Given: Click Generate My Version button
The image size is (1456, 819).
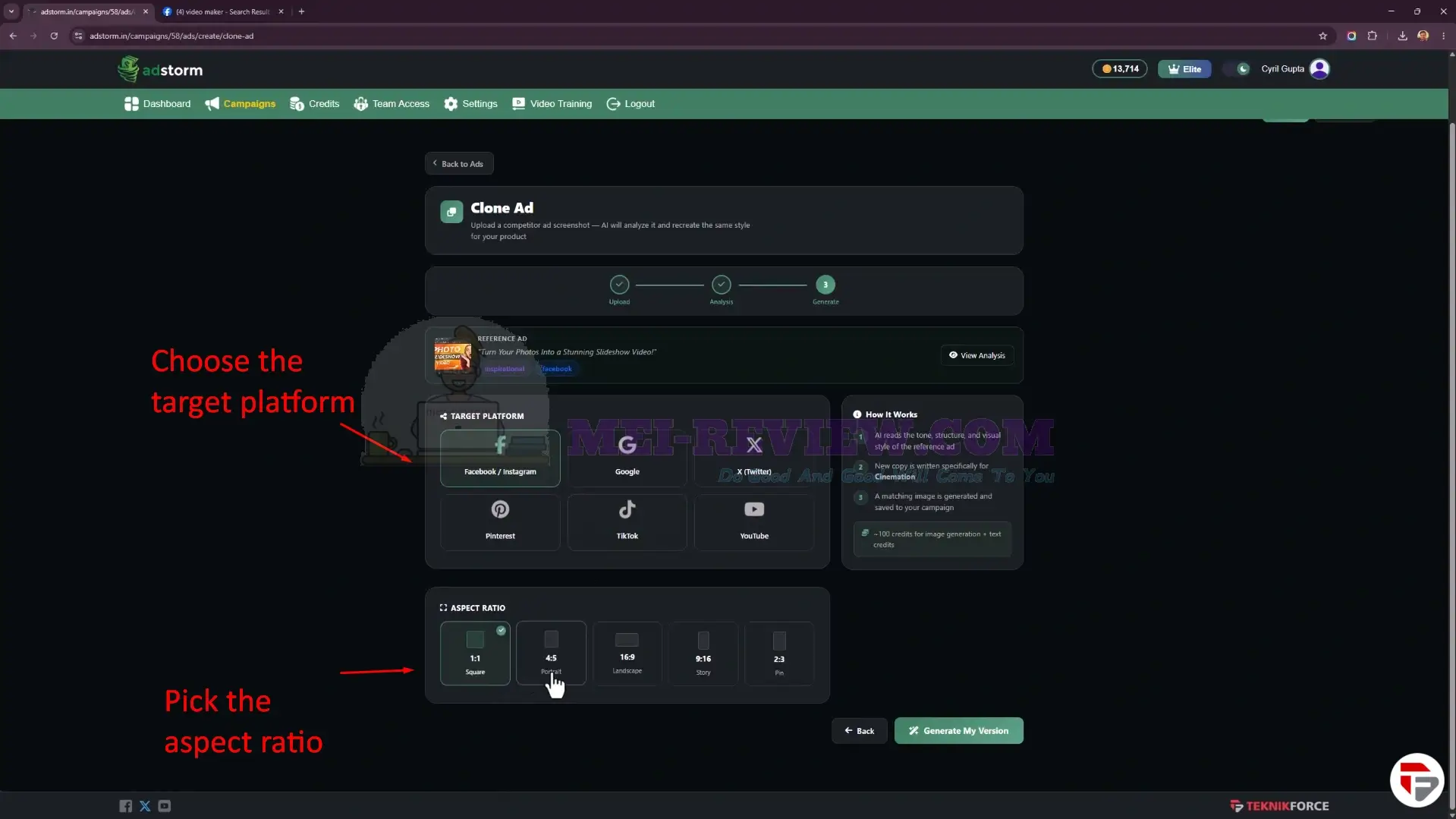Looking at the screenshot, I should (958, 730).
